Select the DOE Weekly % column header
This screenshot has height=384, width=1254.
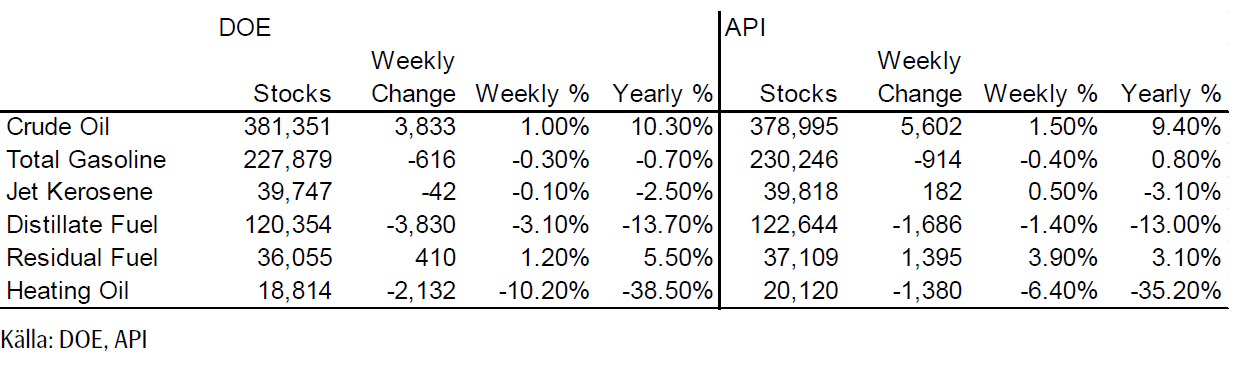533,94
